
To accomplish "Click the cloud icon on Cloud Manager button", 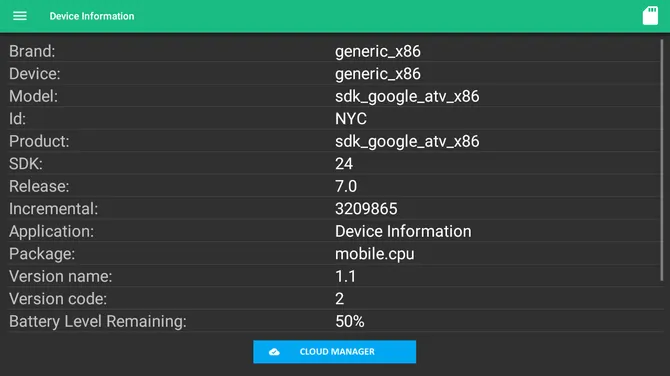I will [x=274, y=352].
